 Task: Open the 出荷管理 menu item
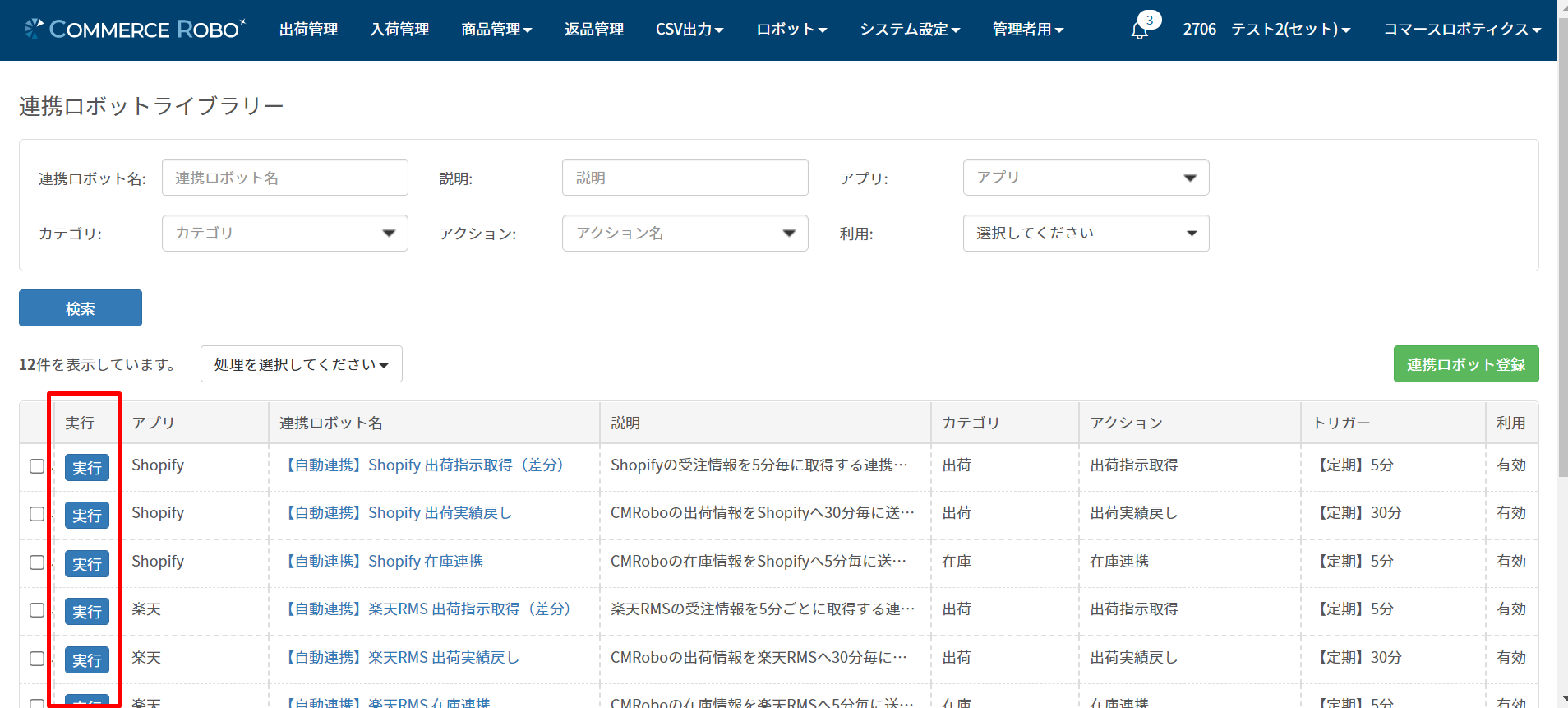[x=309, y=30]
